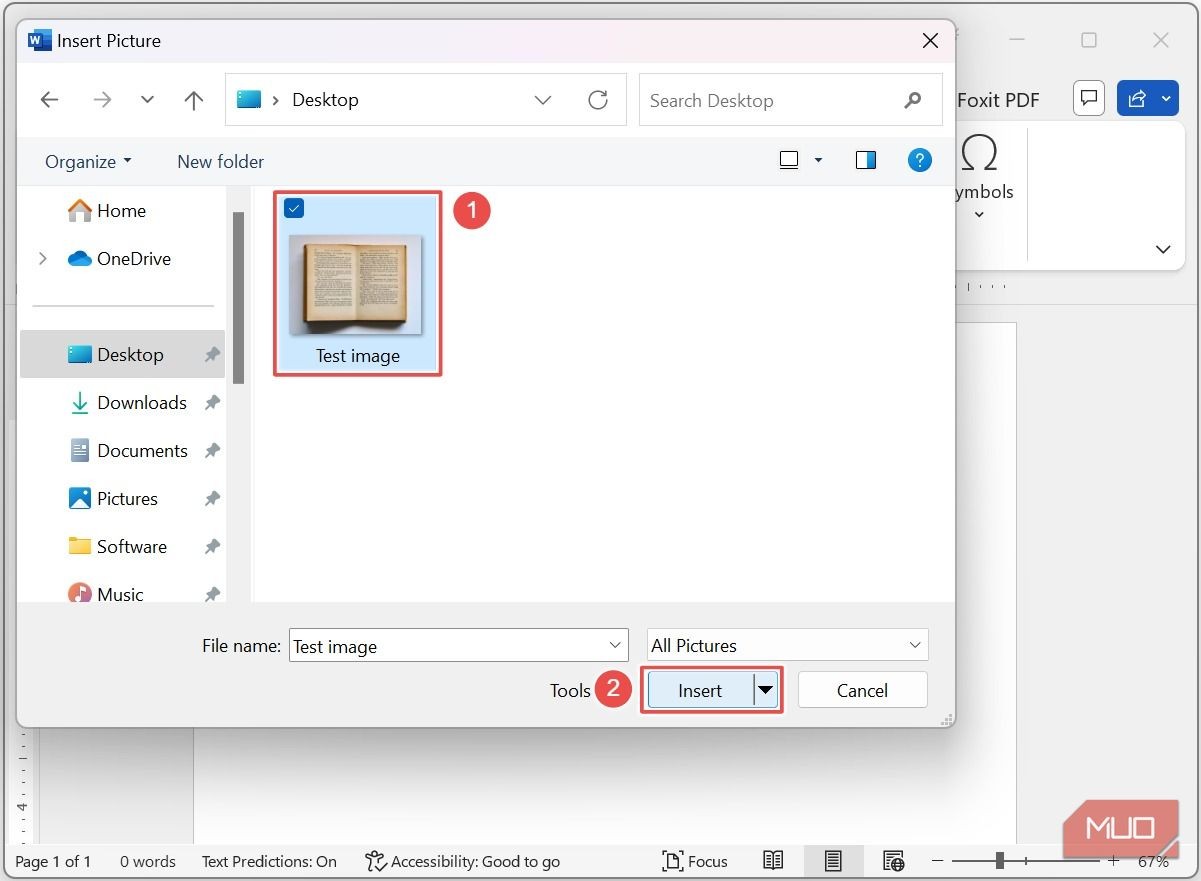Screen dimensions: 1201x881
Task: Open Share dropdown arrow in Word
Action: coord(1167,98)
